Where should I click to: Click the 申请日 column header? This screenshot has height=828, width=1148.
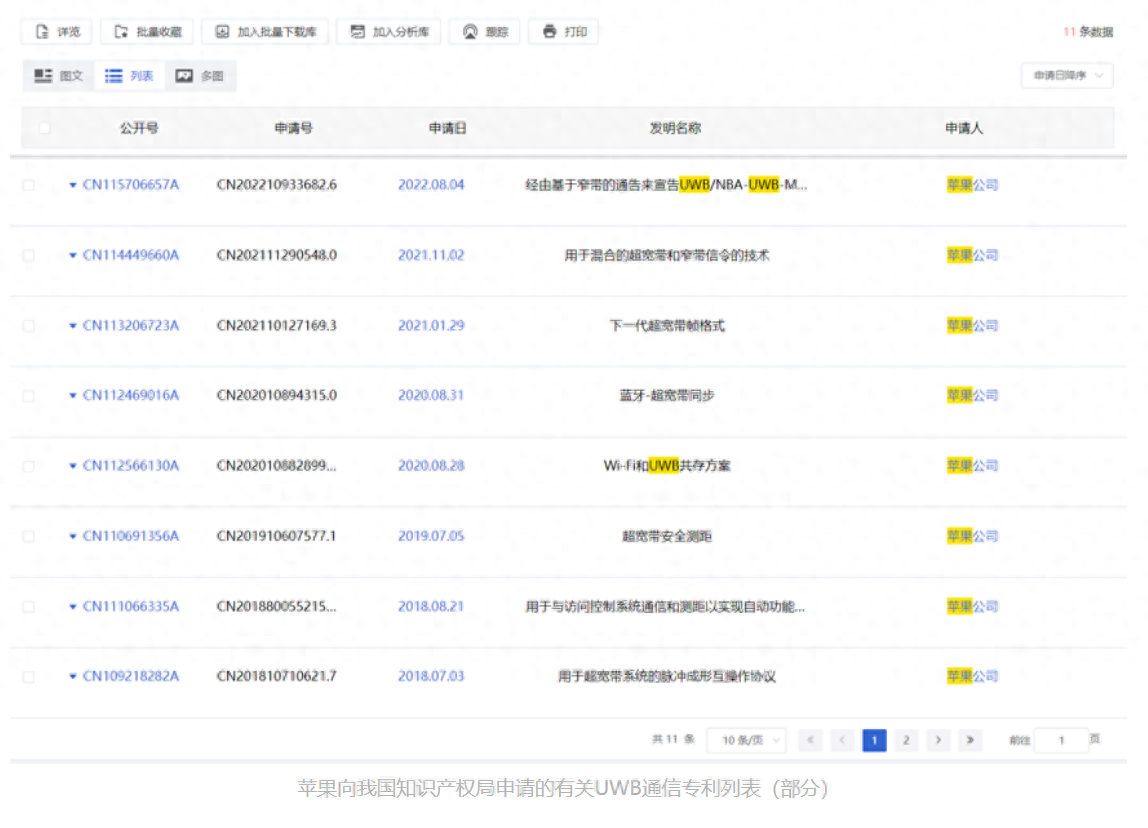point(447,128)
